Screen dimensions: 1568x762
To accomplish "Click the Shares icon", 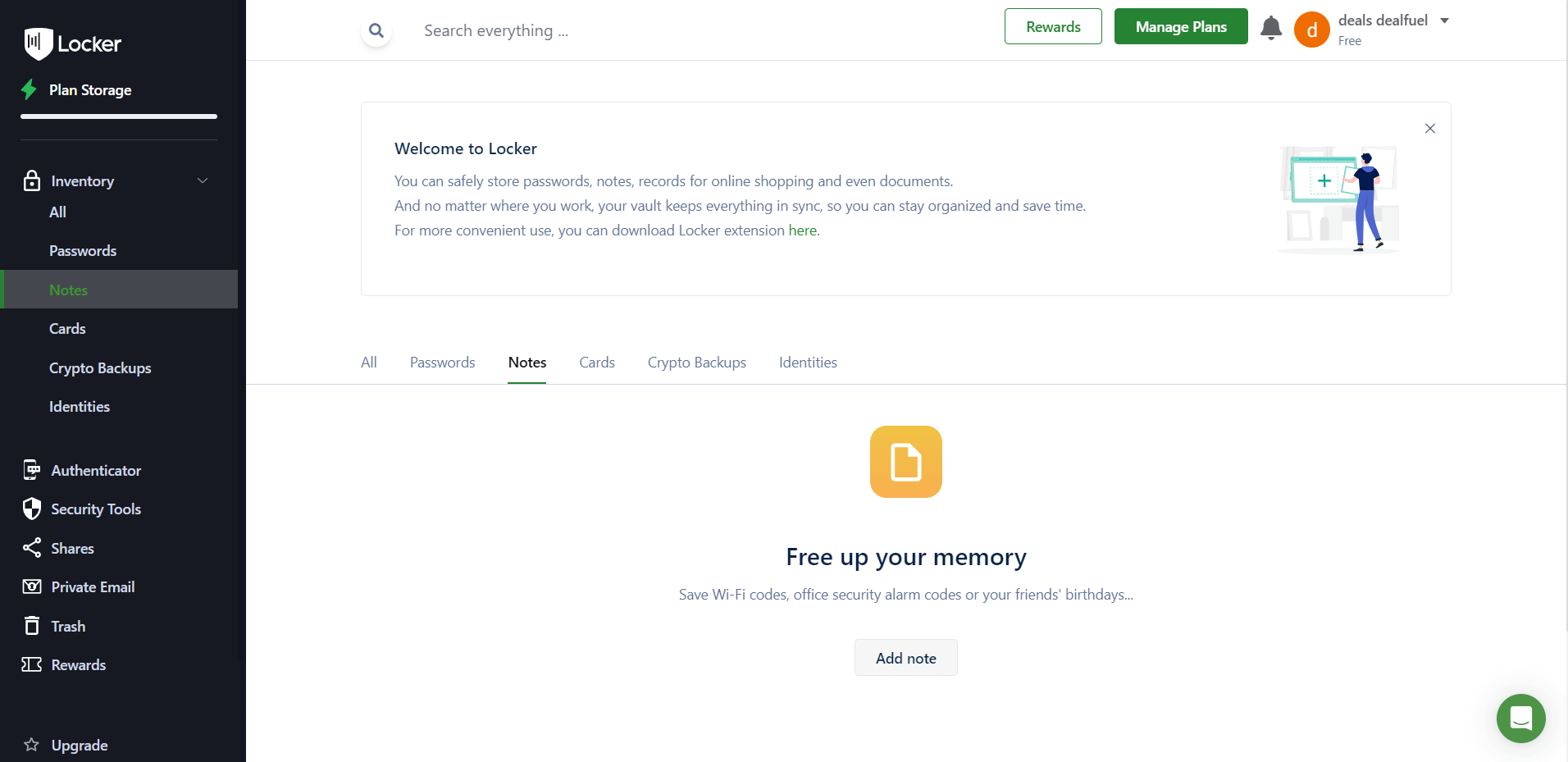I will point(32,548).
